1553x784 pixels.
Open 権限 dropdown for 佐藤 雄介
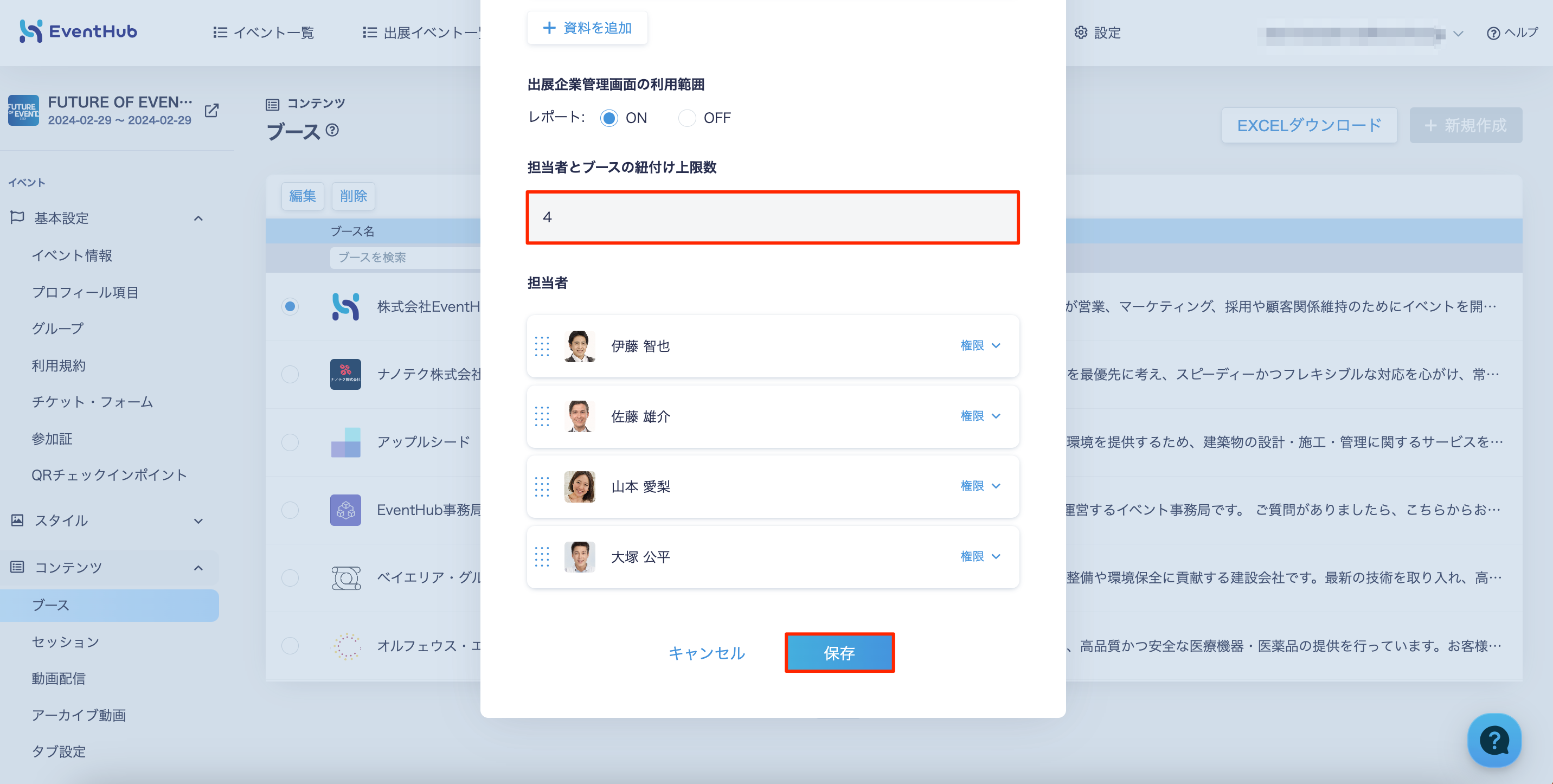point(980,416)
